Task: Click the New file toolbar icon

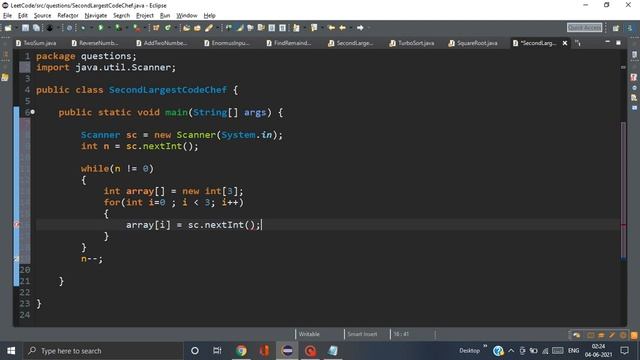Action: [x=8, y=28]
